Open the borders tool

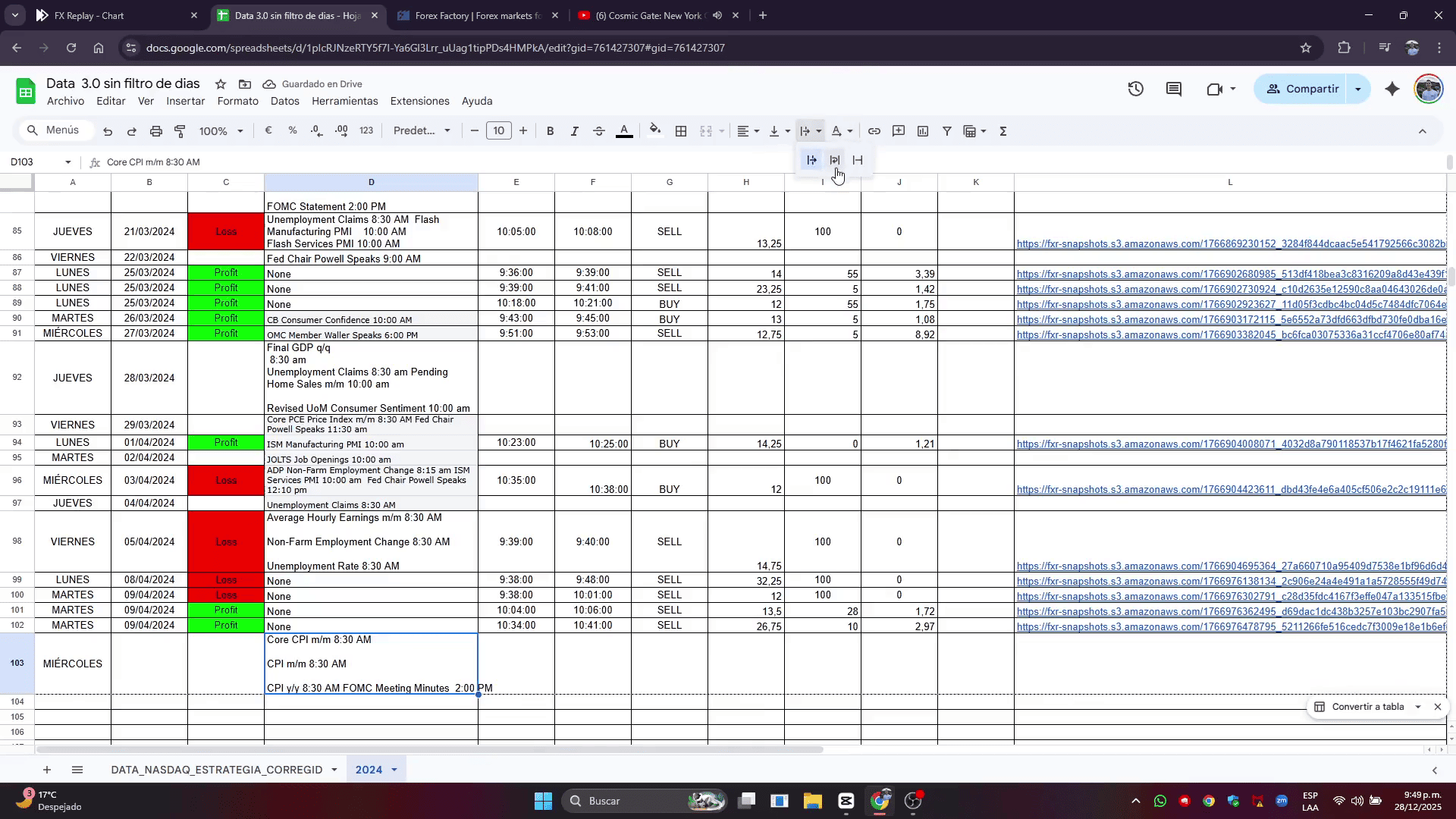(x=681, y=131)
